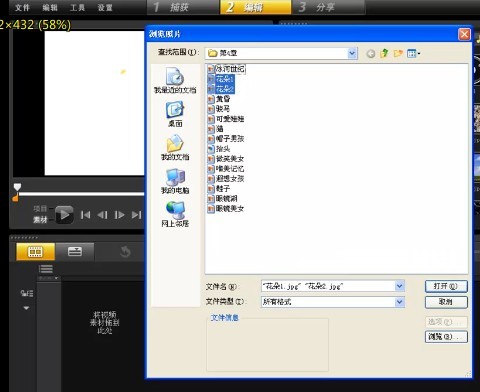This screenshot has width=480, height=392.
Task: Select the file 黄昏
Action: click(219, 99)
